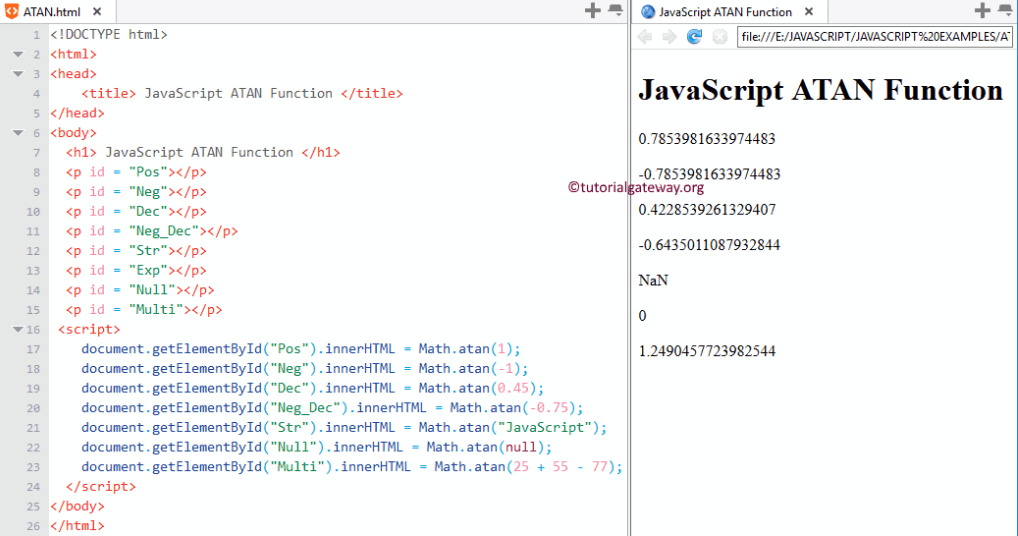Image resolution: width=1018 pixels, height=536 pixels.
Task: Click the file URL address field
Action: tap(874, 37)
